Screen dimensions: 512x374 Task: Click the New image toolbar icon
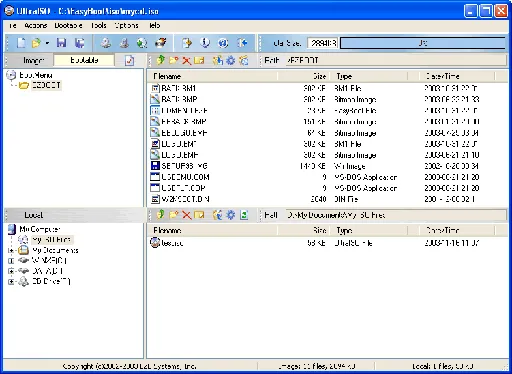point(21,43)
